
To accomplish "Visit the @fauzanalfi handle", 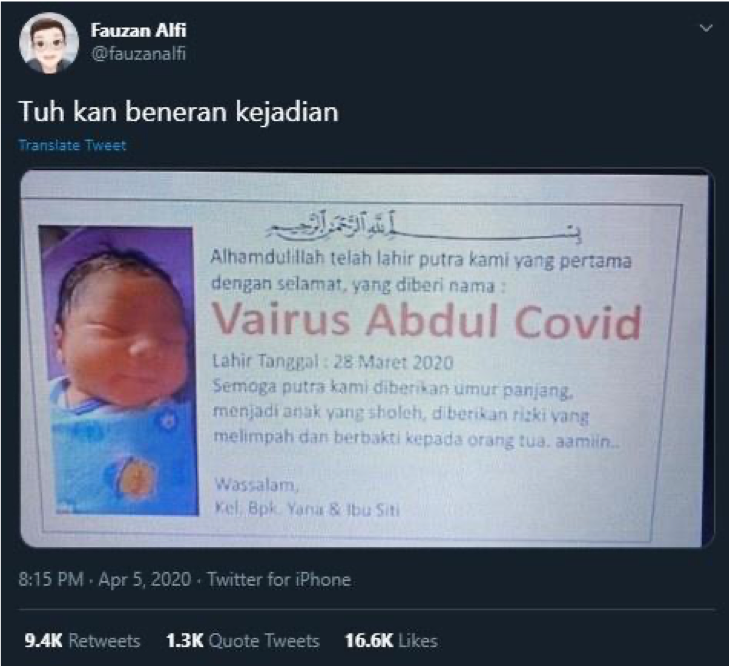I will coord(139,53).
